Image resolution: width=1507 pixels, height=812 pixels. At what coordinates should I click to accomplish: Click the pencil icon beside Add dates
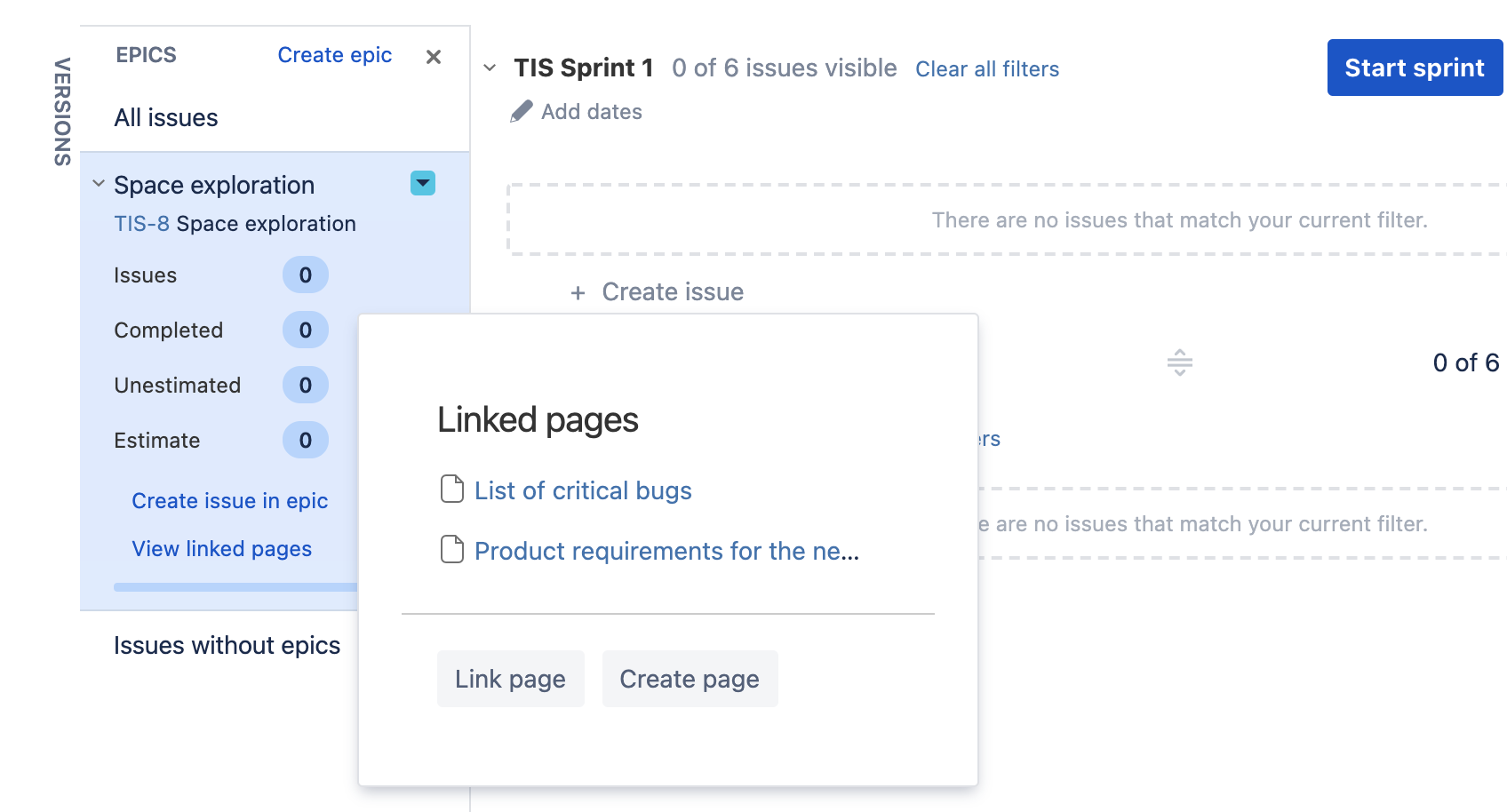pos(522,112)
